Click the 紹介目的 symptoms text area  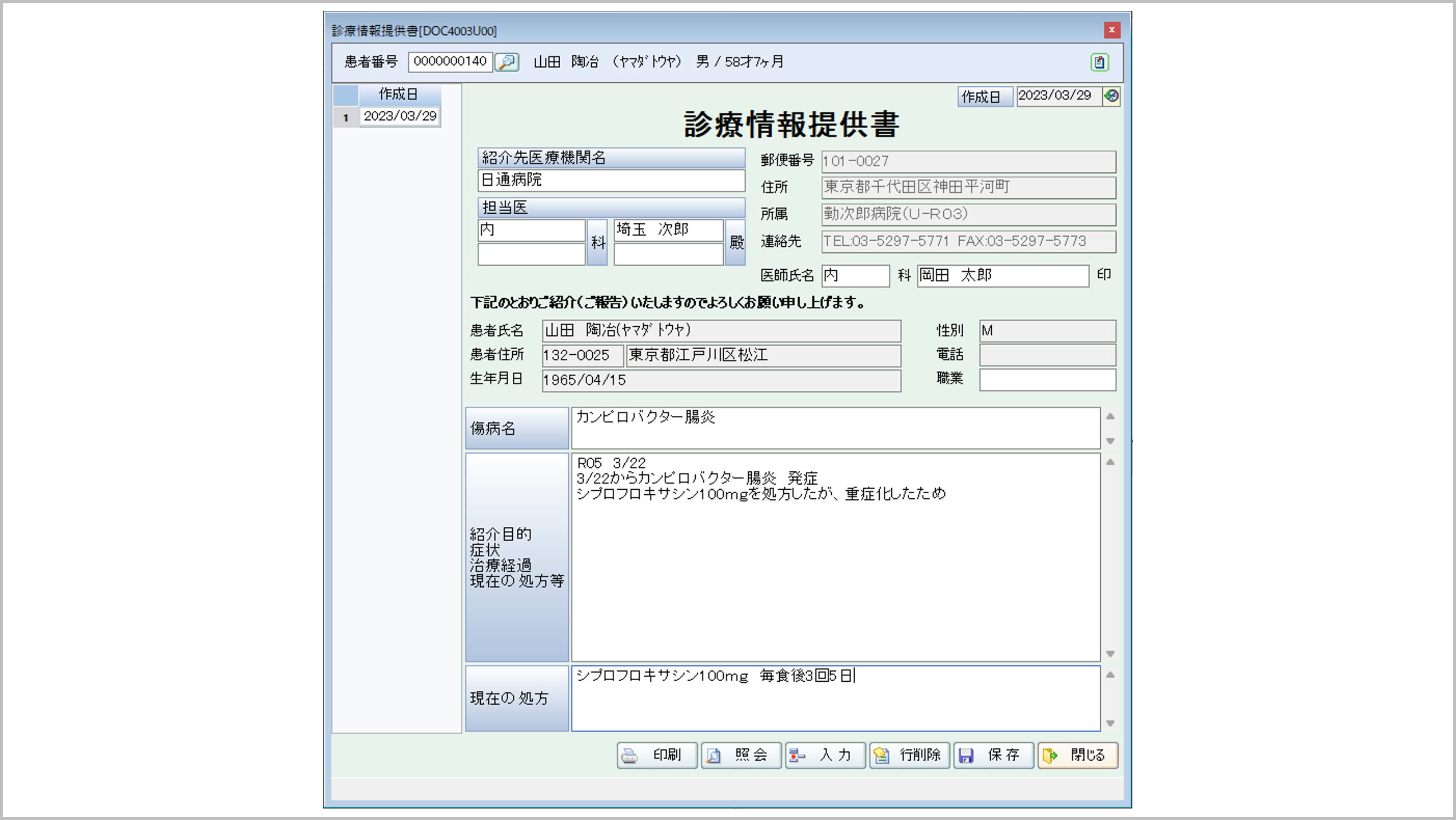pyautogui.click(x=836, y=557)
